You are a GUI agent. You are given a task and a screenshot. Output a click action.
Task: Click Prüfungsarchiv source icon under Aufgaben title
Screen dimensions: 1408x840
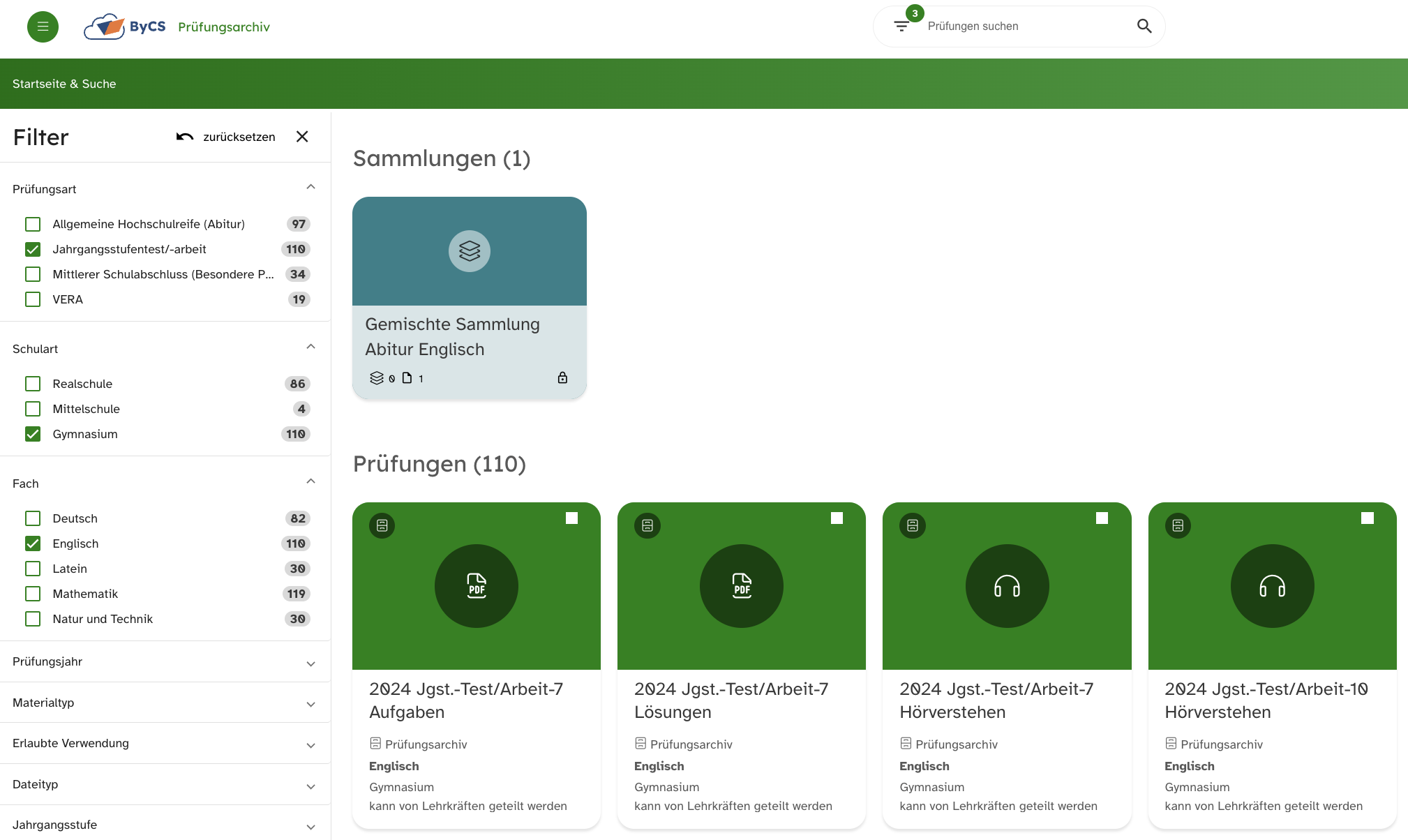pos(375,744)
